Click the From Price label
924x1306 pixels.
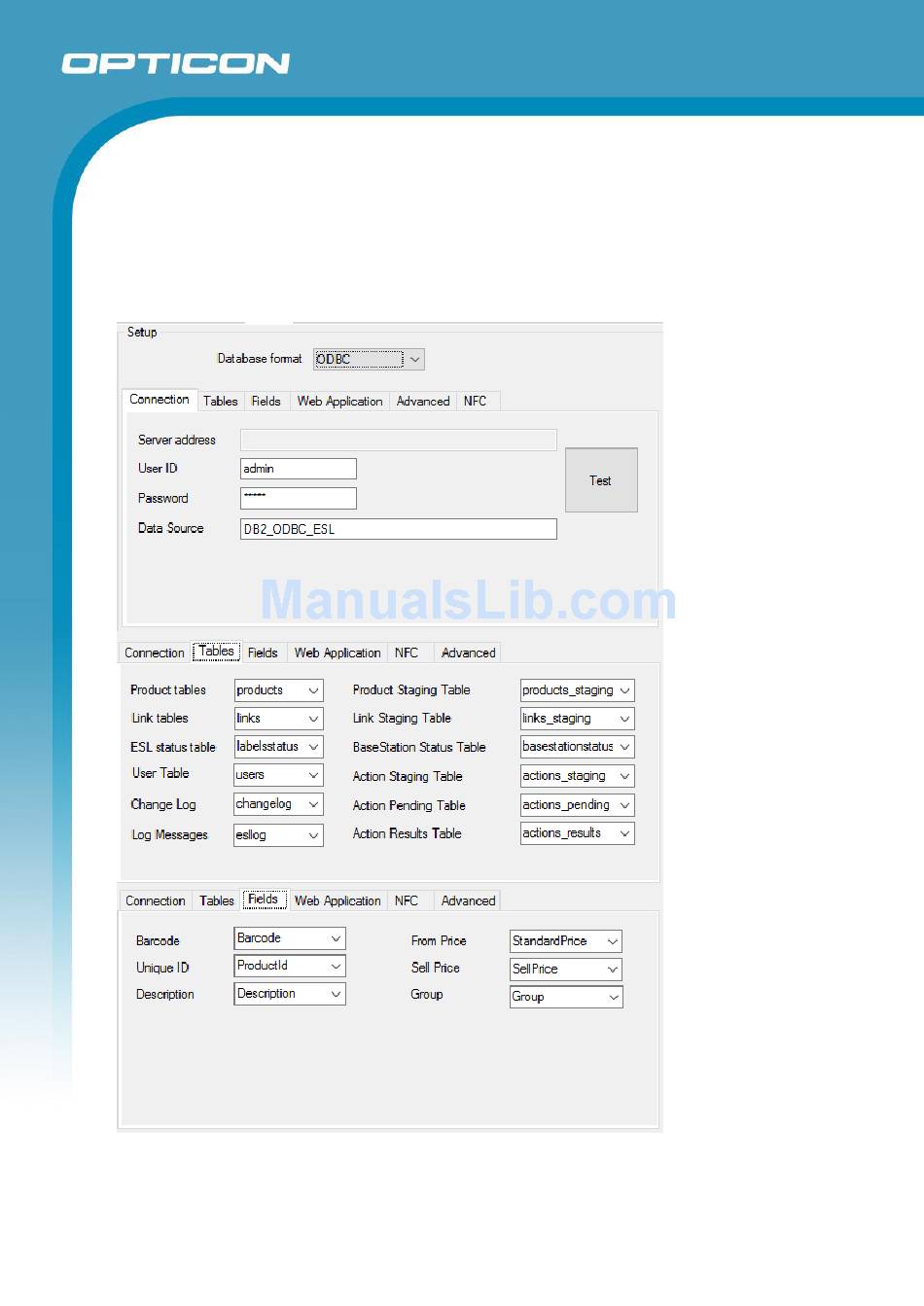pyautogui.click(x=439, y=940)
